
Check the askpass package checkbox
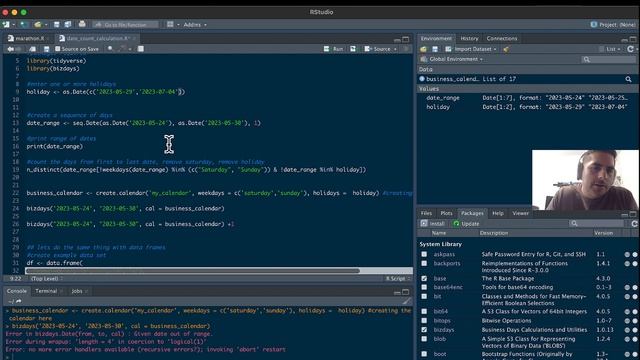(x=424, y=254)
